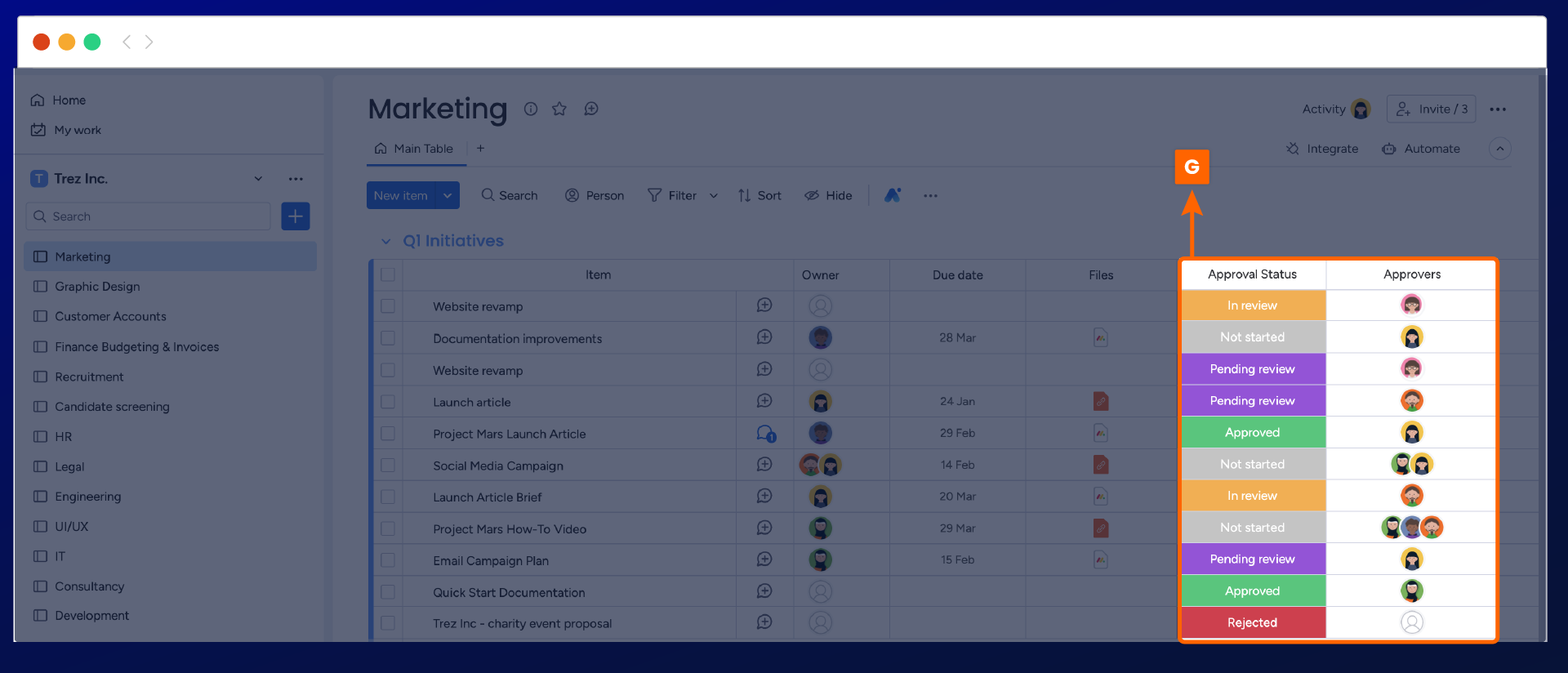
Task: Add new board with the blue plus button
Action: [296, 216]
